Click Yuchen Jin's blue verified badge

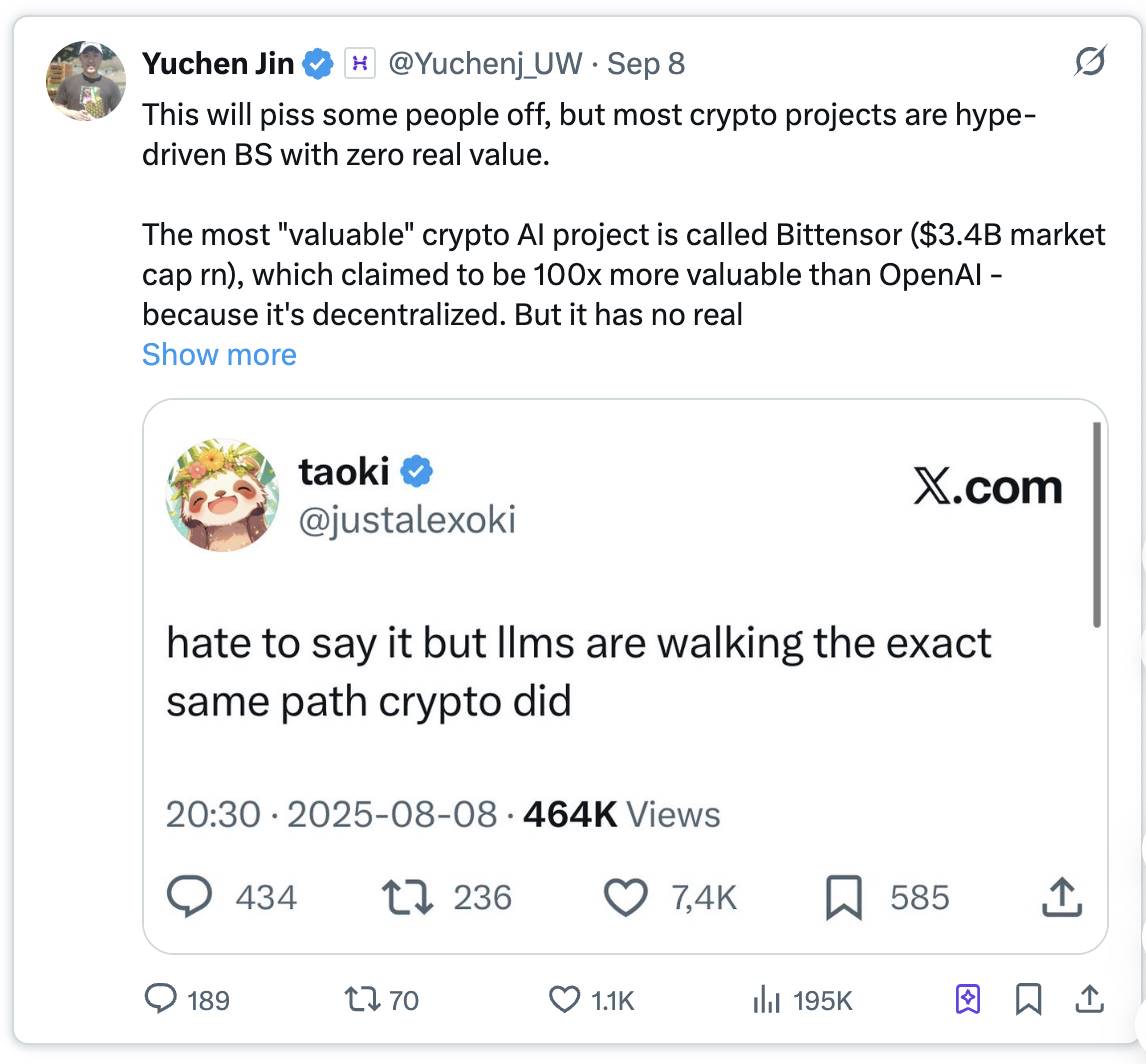318,64
